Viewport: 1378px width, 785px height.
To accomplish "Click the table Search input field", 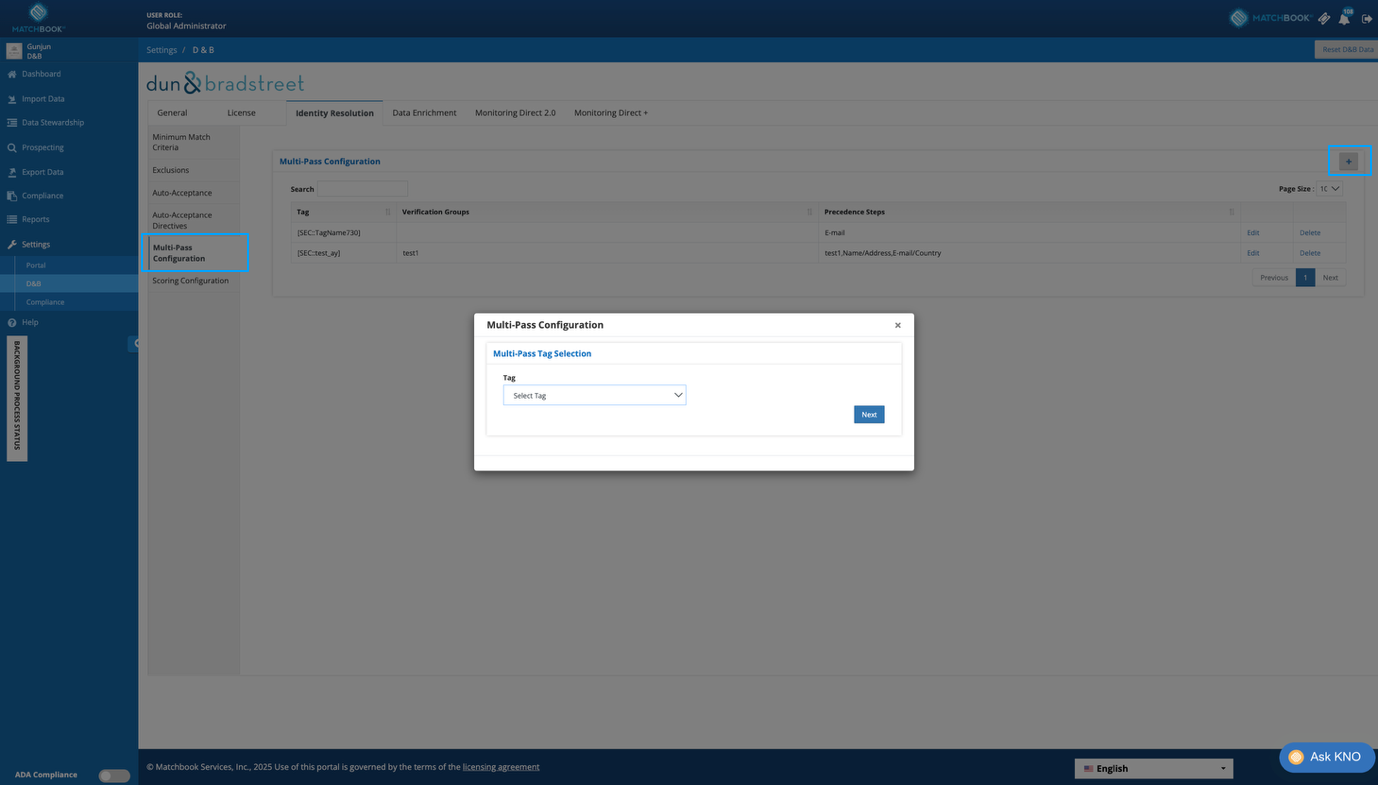I will pos(362,189).
